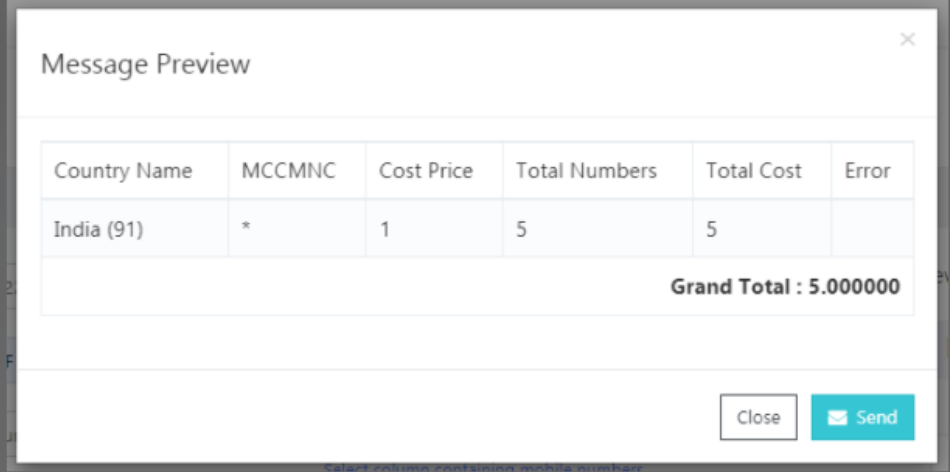Select the Error column header

(x=867, y=171)
